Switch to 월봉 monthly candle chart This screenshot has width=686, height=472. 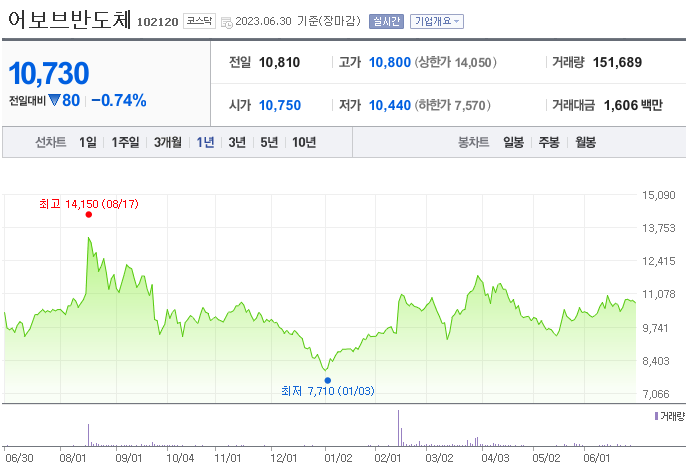click(585, 142)
